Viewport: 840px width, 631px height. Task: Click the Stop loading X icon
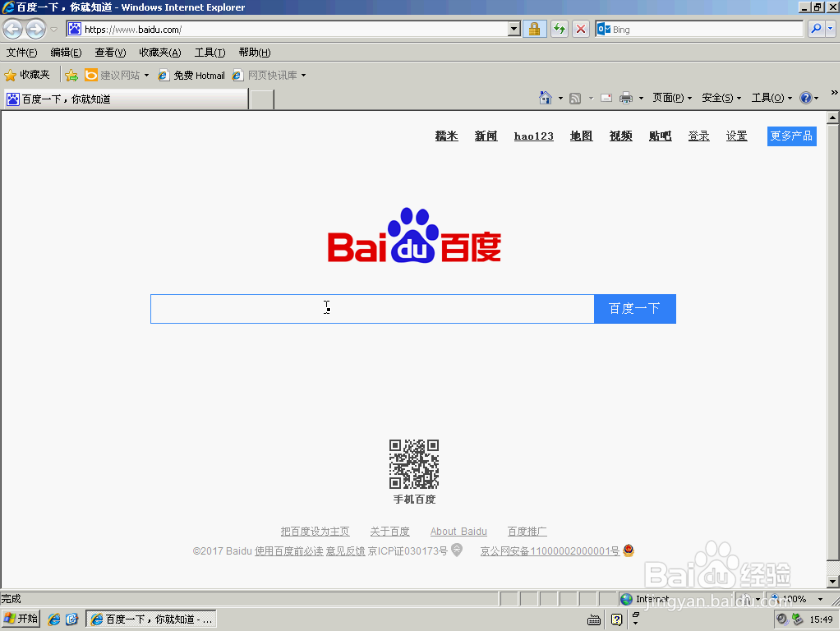point(581,29)
